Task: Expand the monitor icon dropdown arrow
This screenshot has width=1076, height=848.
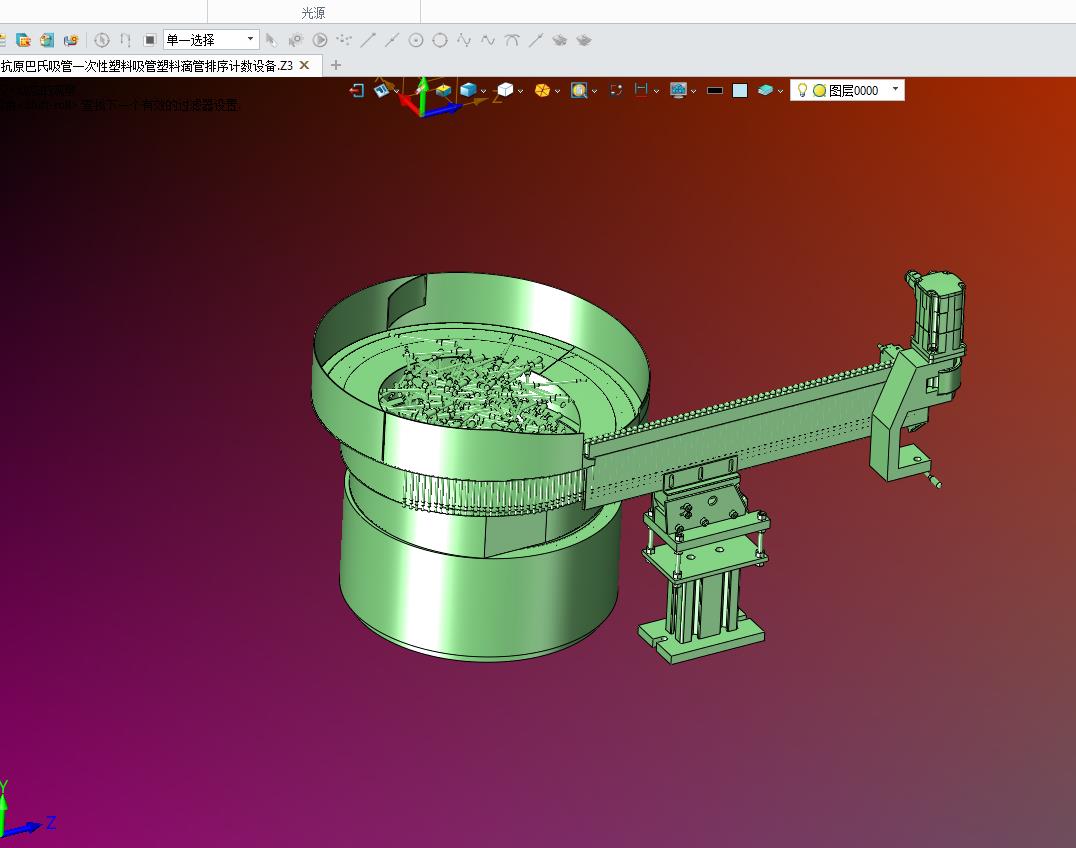Action: pyautogui.click(x=694, y=91)
